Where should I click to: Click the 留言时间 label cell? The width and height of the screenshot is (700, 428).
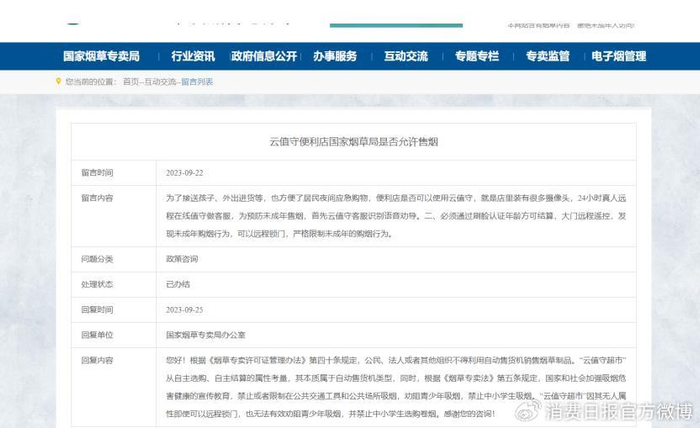(114, 173)
